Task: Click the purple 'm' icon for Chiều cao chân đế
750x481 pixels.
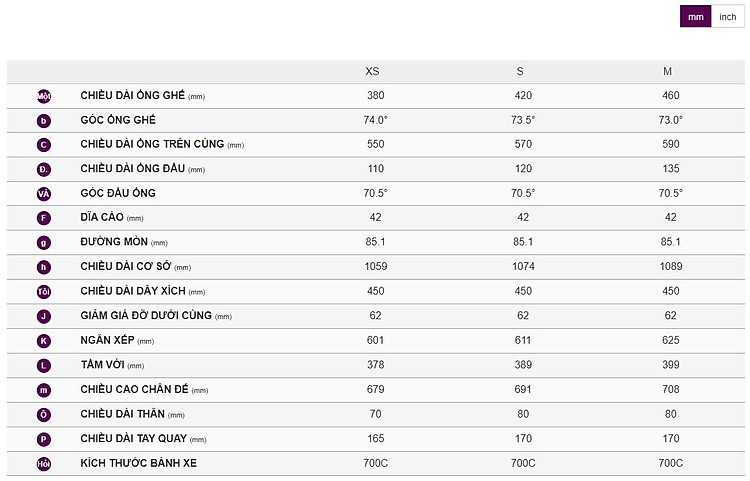Action: point(44,390)
